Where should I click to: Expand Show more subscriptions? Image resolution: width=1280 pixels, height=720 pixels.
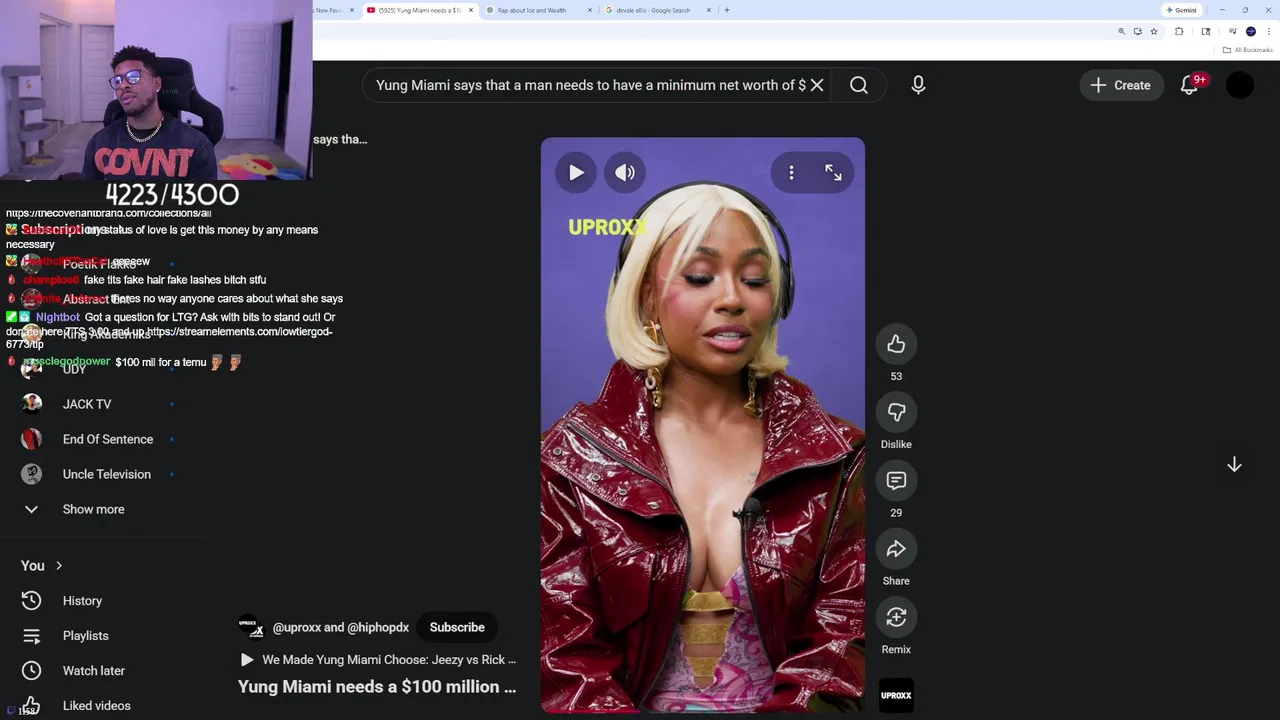pos(93,509)
